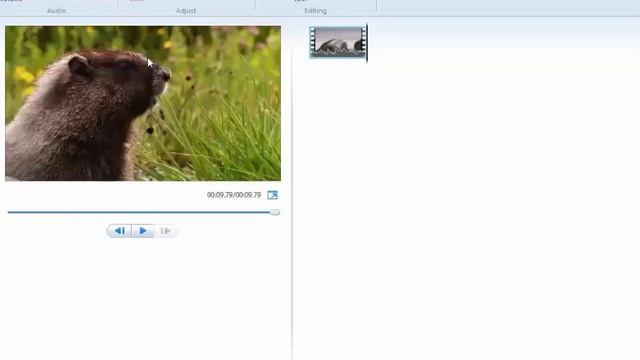The height and width of the screenshot is (360, 640).
Task: Advance to the next frame
Action: pyautogui.click(x=166, y=231)
